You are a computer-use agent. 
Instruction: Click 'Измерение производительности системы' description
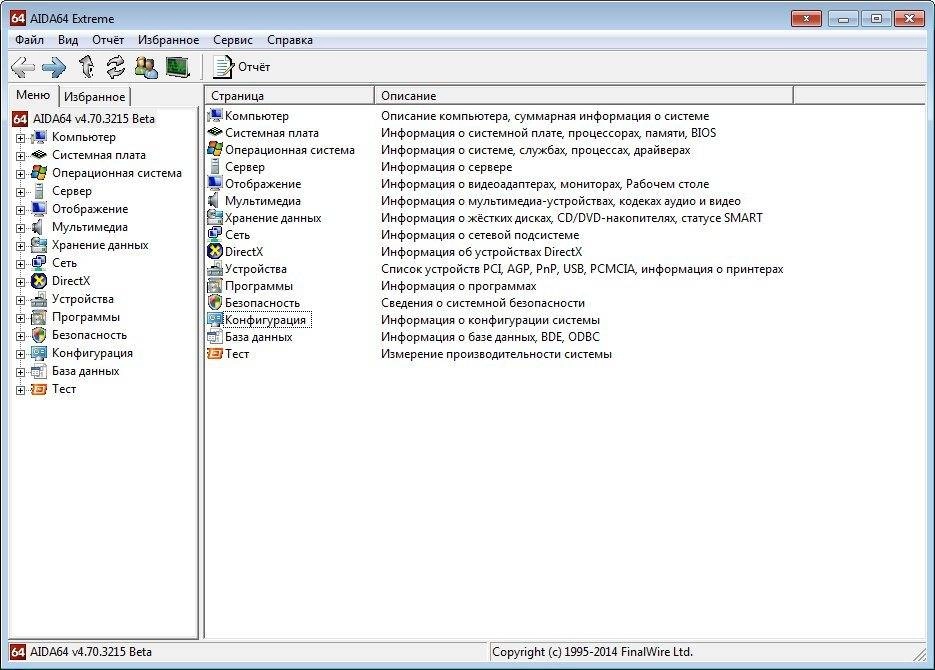(x=496, y=354)
